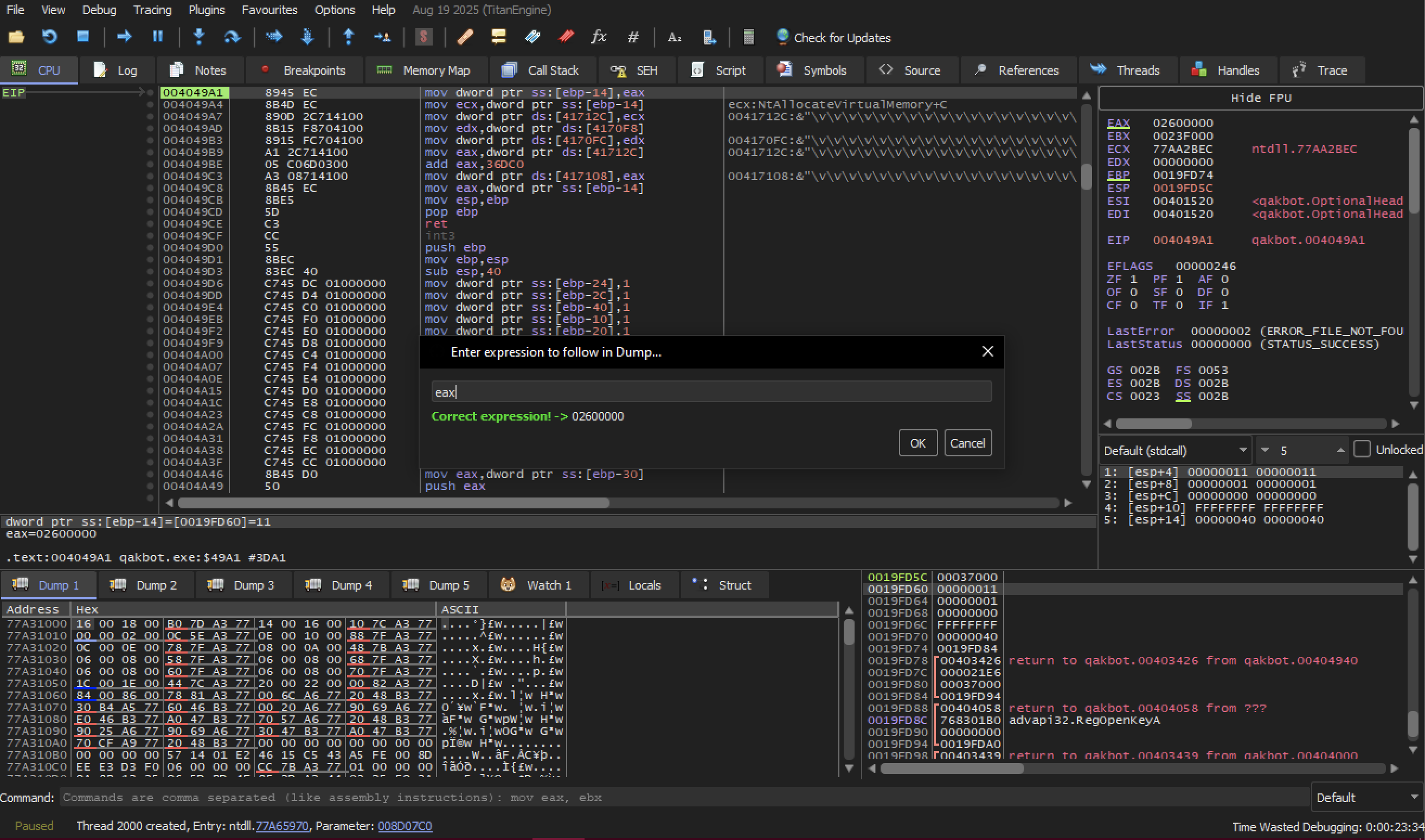Screen dimensions: 1425x840
Task: Open the patches bandage icon
Action: [465, 37]
